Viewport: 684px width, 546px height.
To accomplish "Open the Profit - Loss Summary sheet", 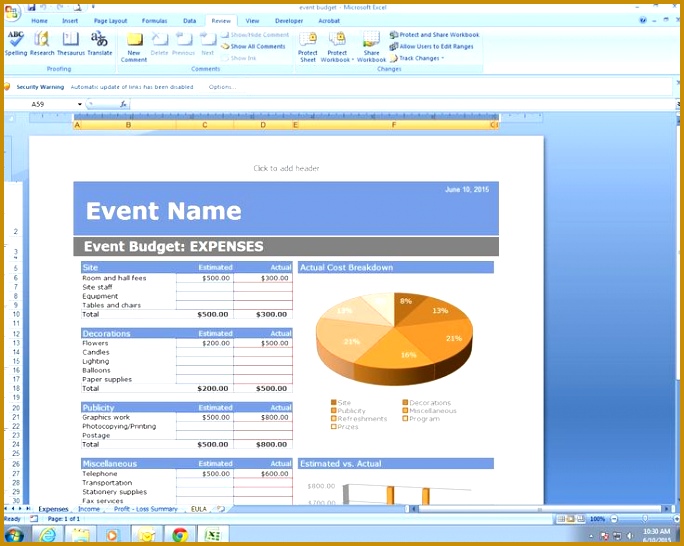I will 146,509.
